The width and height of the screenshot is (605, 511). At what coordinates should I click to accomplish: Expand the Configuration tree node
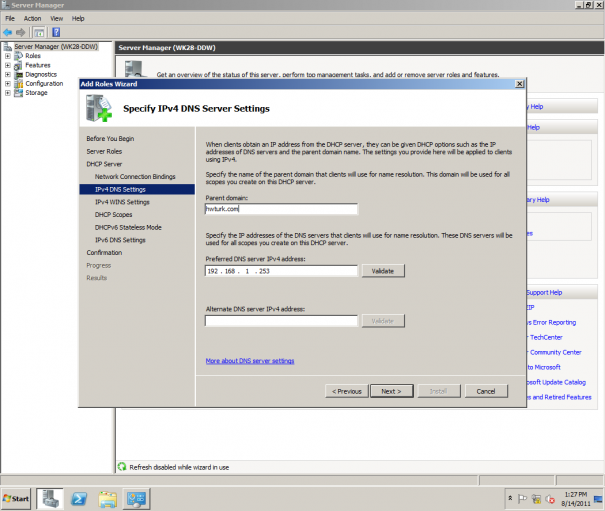pyautogui.click(x=7, y=84)
